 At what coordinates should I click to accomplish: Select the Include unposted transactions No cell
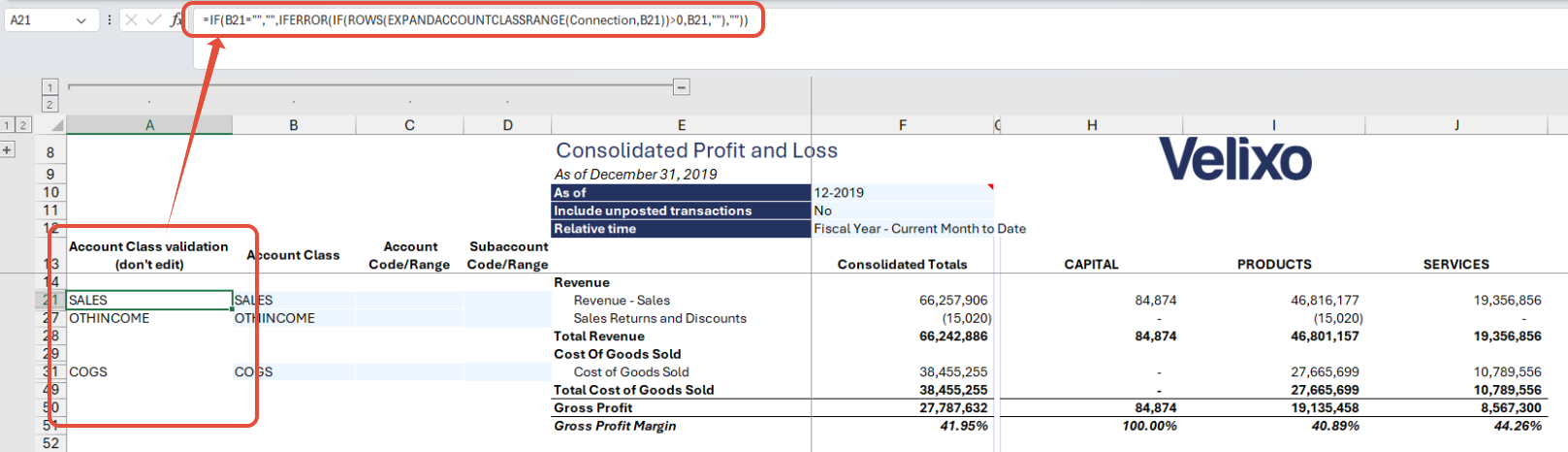(x=903, y=210)
